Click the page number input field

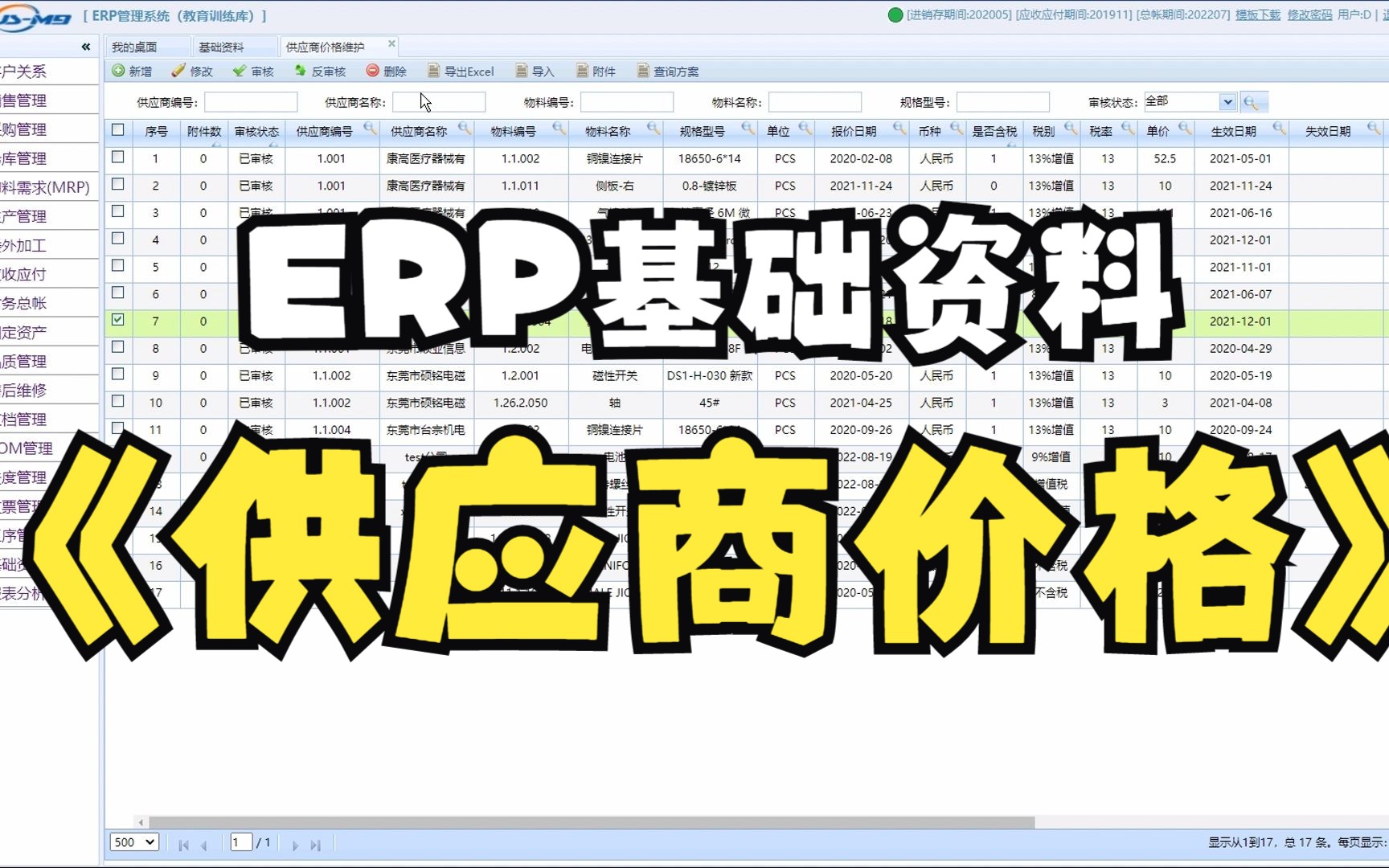(241, 842)
